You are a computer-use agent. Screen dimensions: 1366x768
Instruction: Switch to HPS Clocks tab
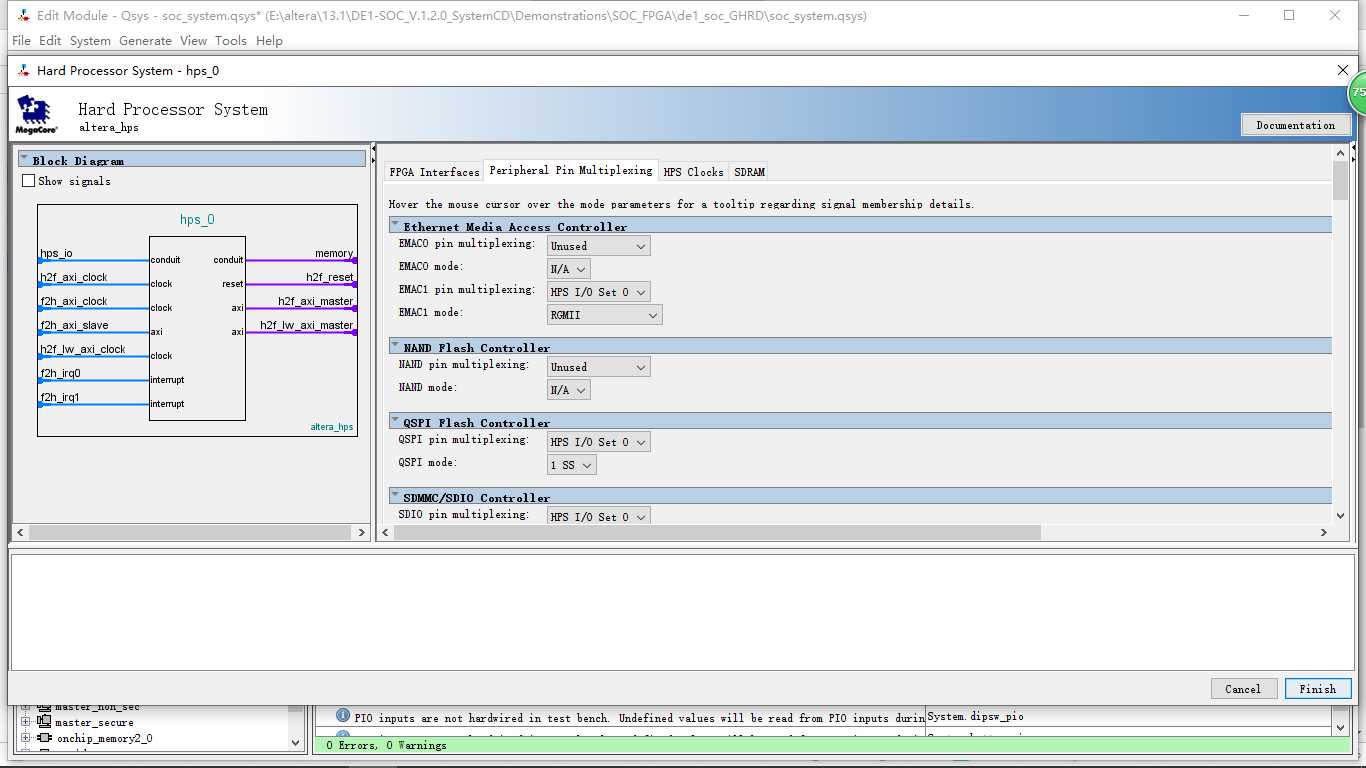click(x=693, y=172)
